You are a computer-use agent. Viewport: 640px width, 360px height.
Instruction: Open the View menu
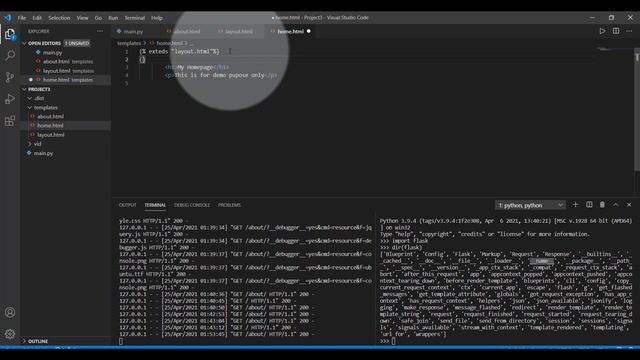click(82, 18)
